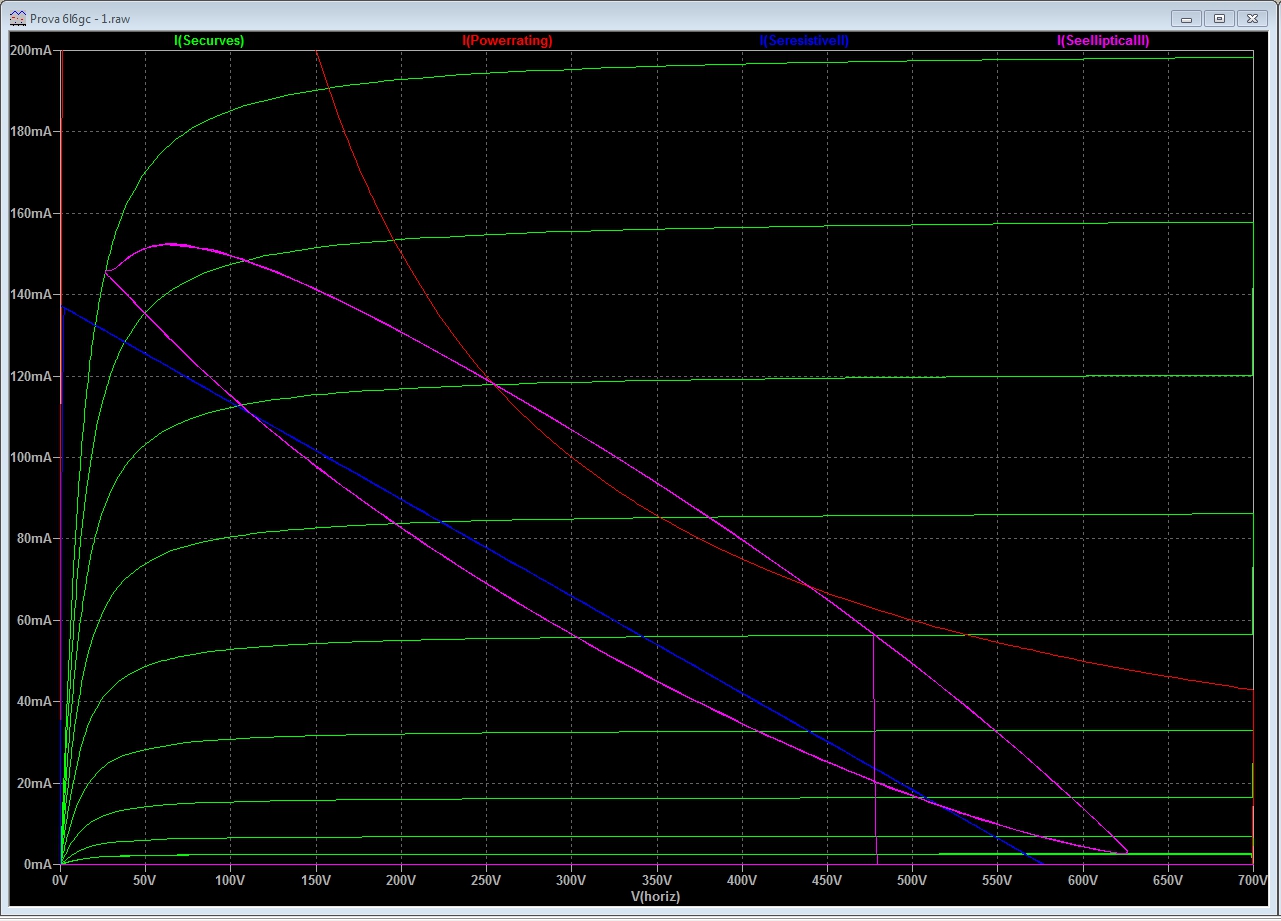Minimize the Prova 6l6gc waveform window

click(x=1186, y=18)
